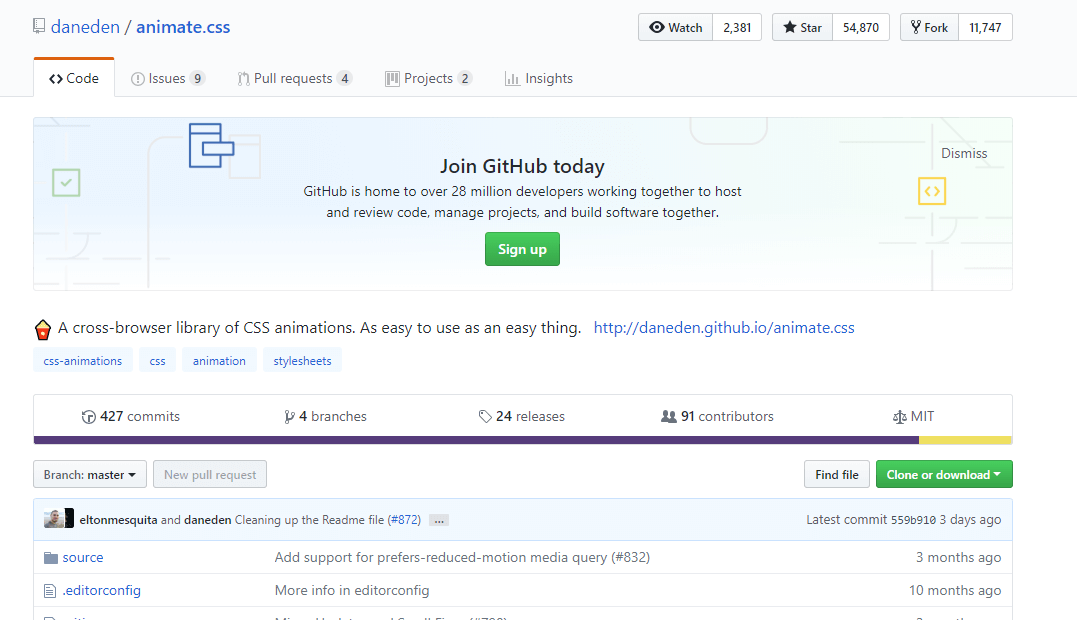Fork the repository
Image resolution: width=1077 pixels, height=620 pixels.
(x=929, y=27)
